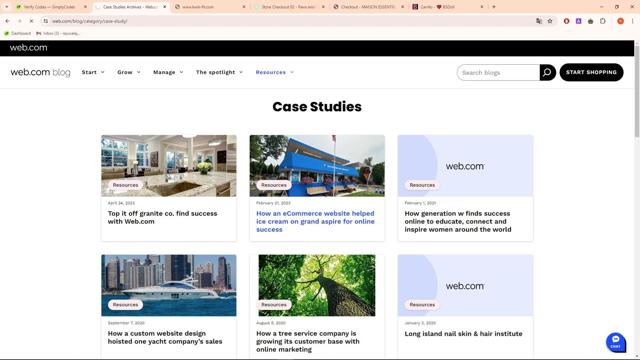Stop page loading with the X button

(31, 21)
